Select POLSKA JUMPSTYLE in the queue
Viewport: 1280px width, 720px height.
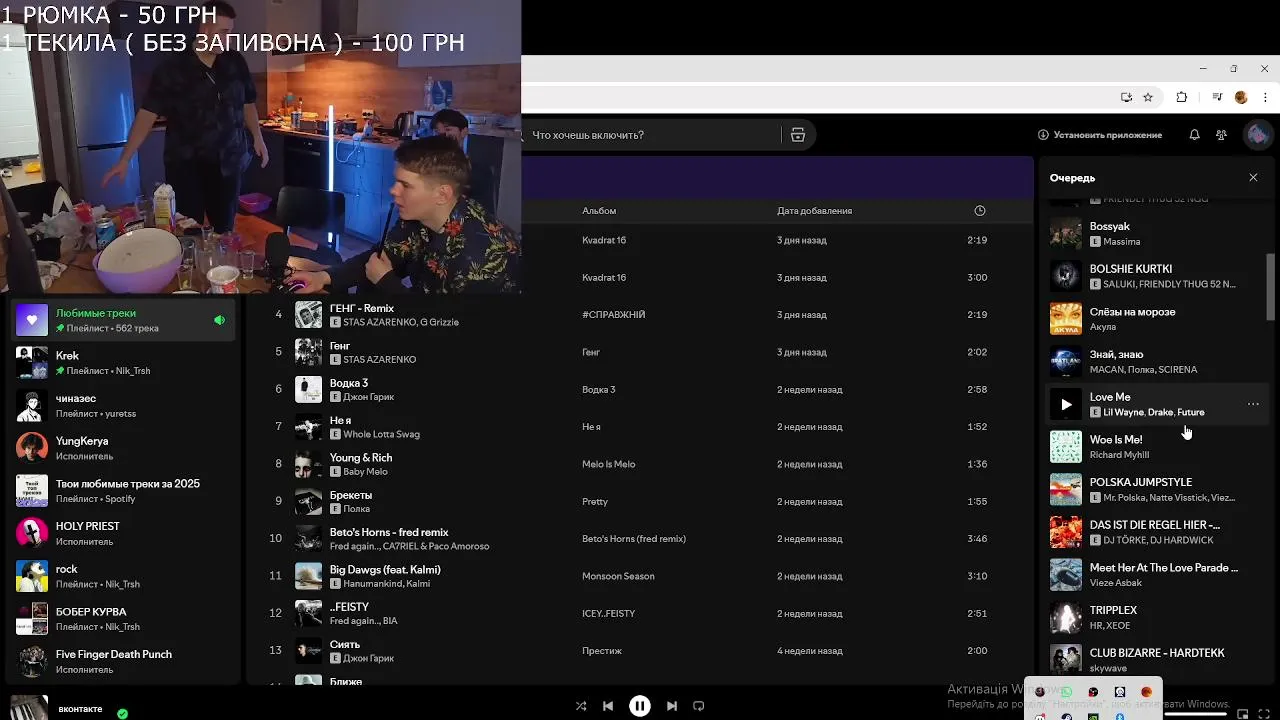1157,489
